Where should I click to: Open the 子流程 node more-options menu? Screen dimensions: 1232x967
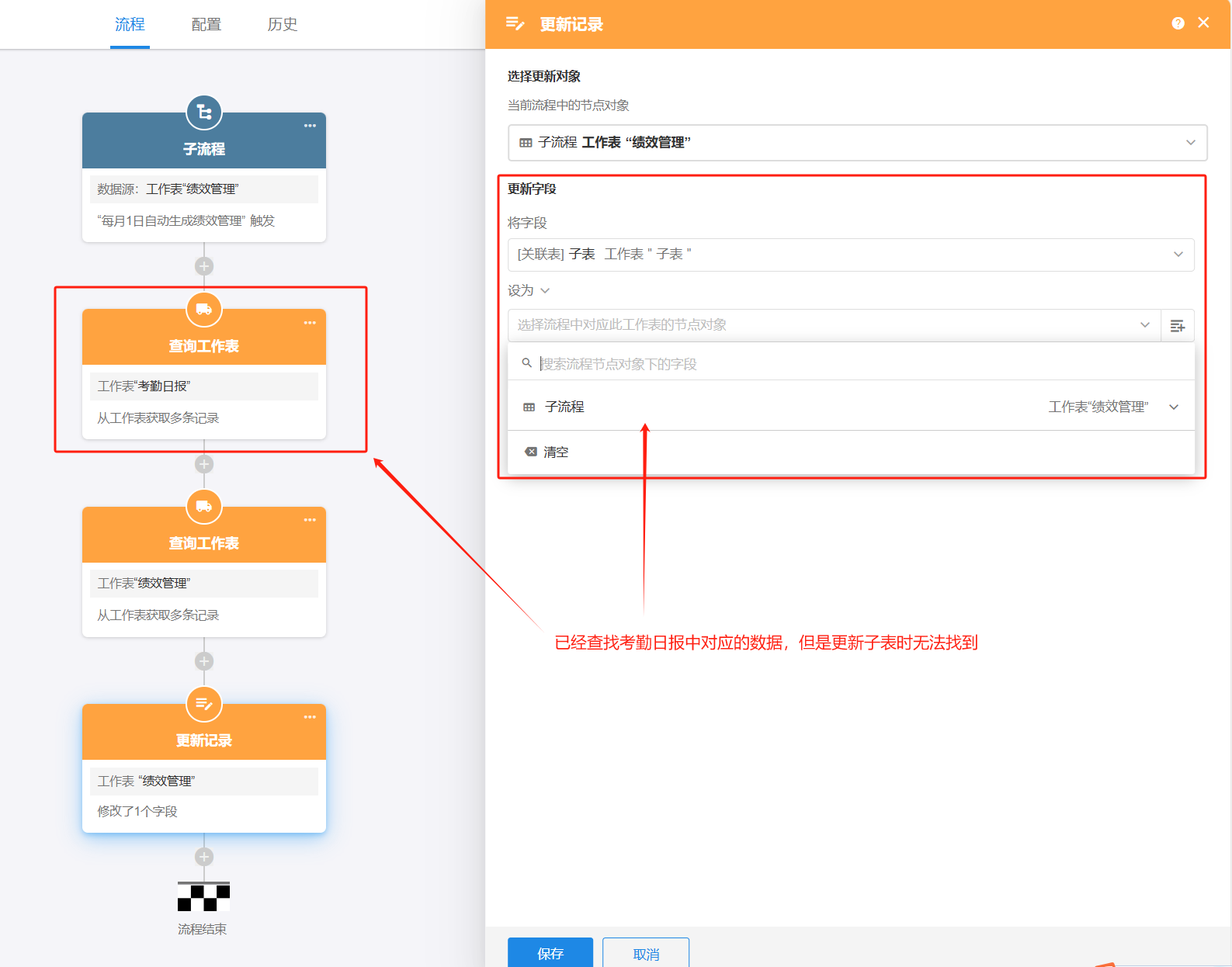(310, 126)
